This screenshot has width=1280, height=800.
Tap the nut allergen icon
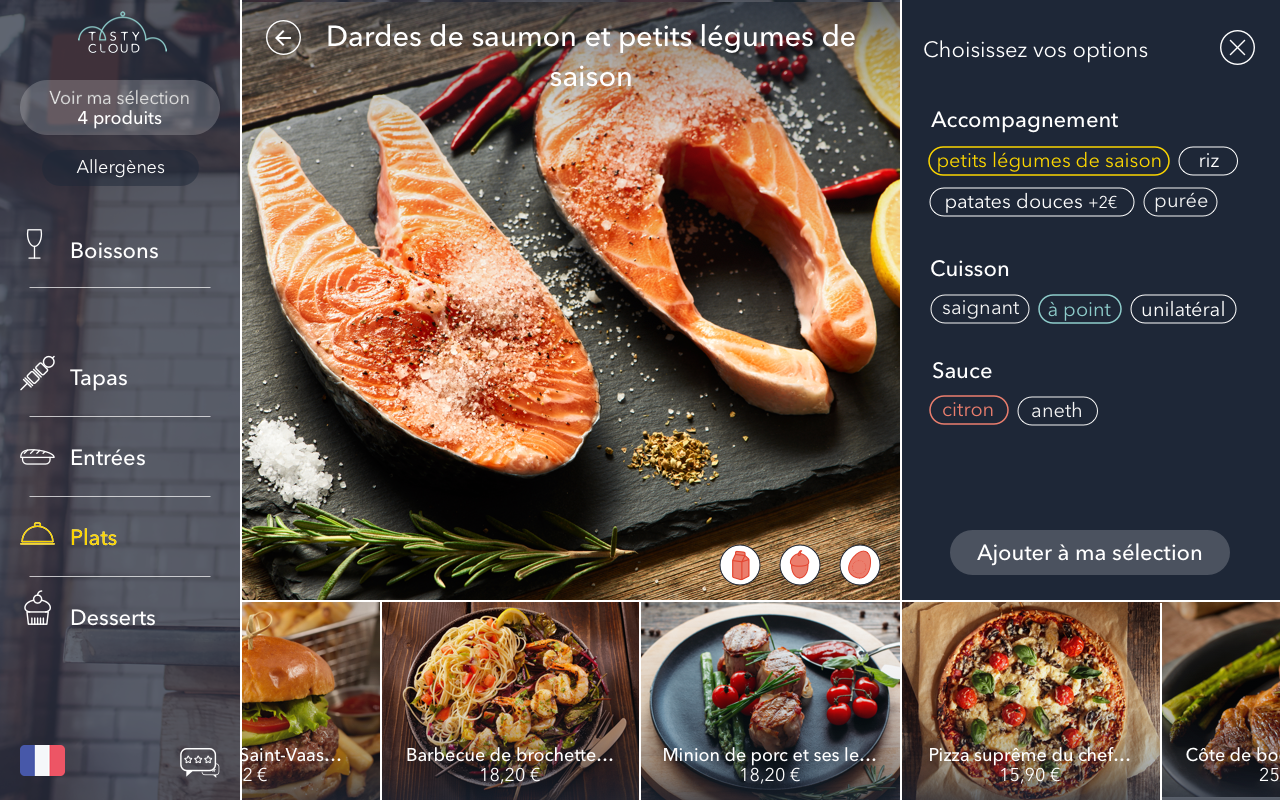pos(800,565)
